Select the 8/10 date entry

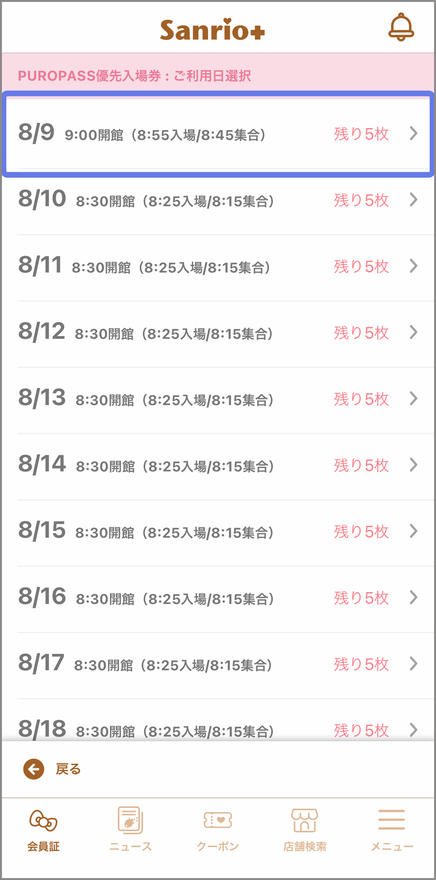218,200
